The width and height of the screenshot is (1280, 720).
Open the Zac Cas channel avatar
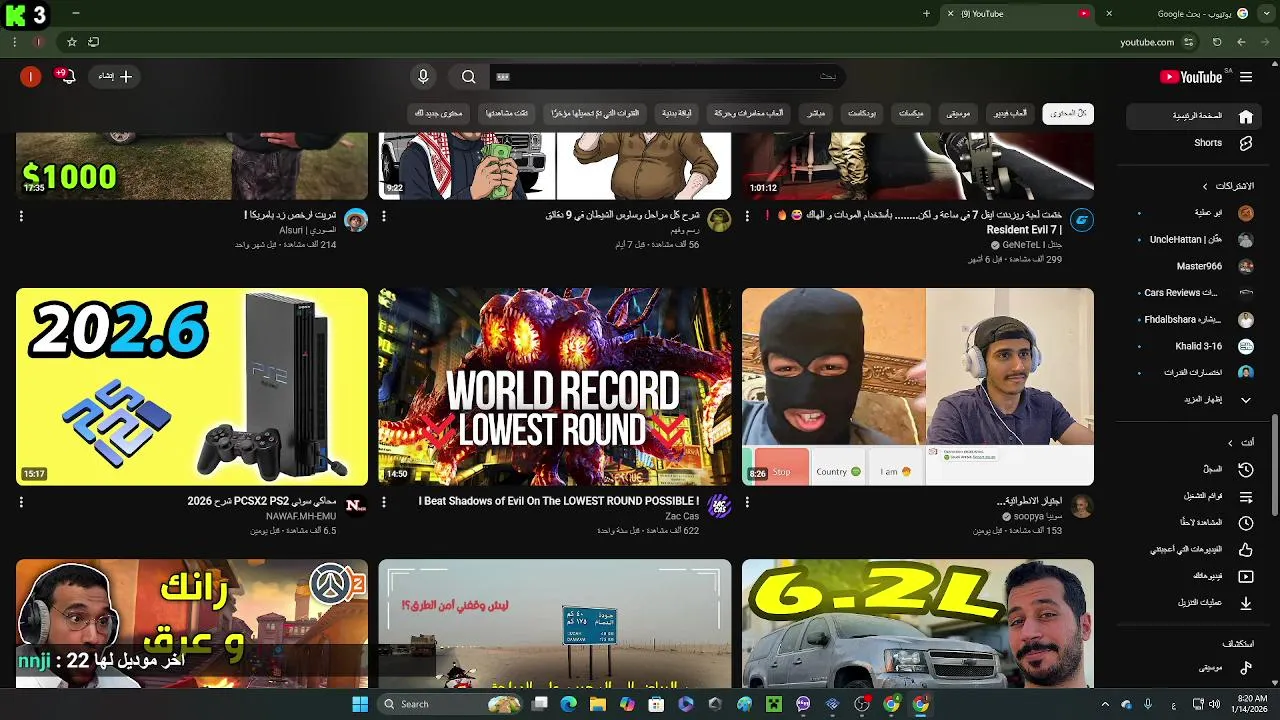tap(719, 507)
